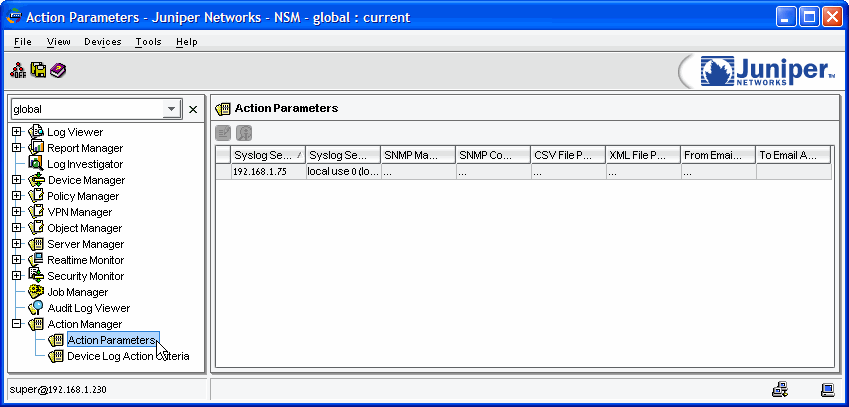Select Action Parameters in the tree
849x407 pixels.
113,340
